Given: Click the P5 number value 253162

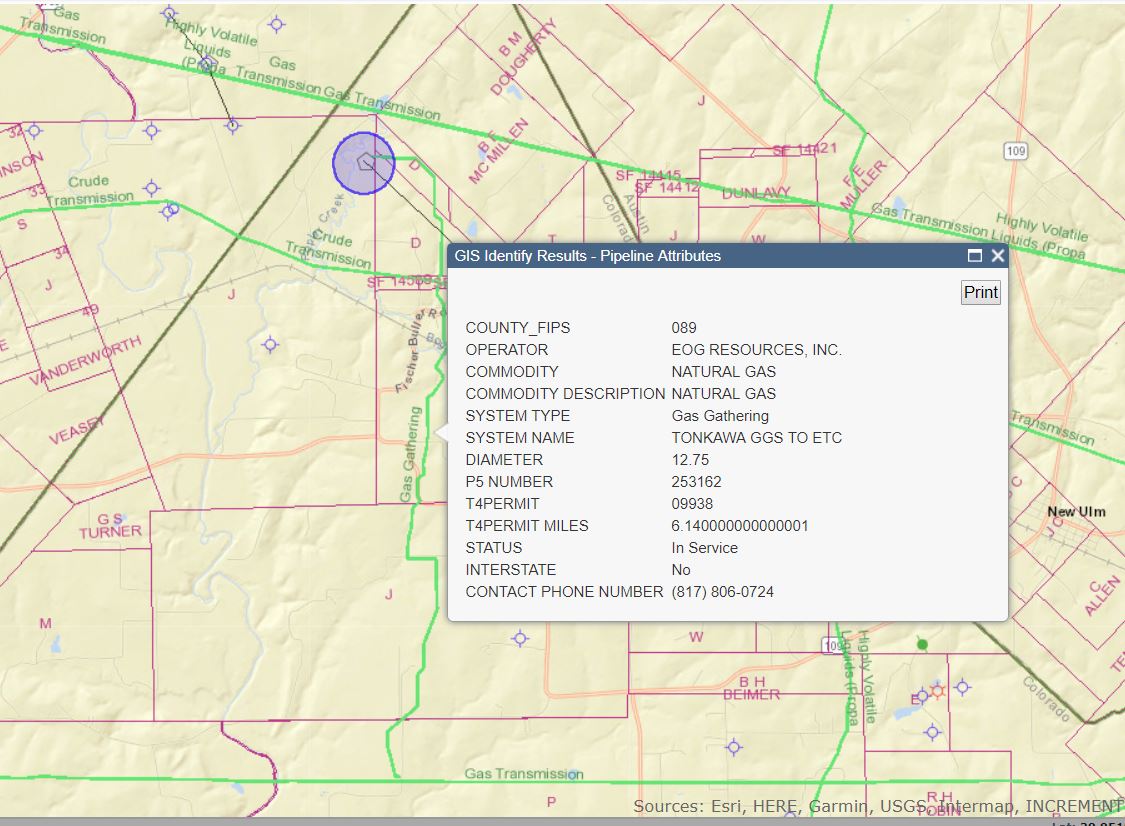Looking at the screenshot, I should click(697, 482).
